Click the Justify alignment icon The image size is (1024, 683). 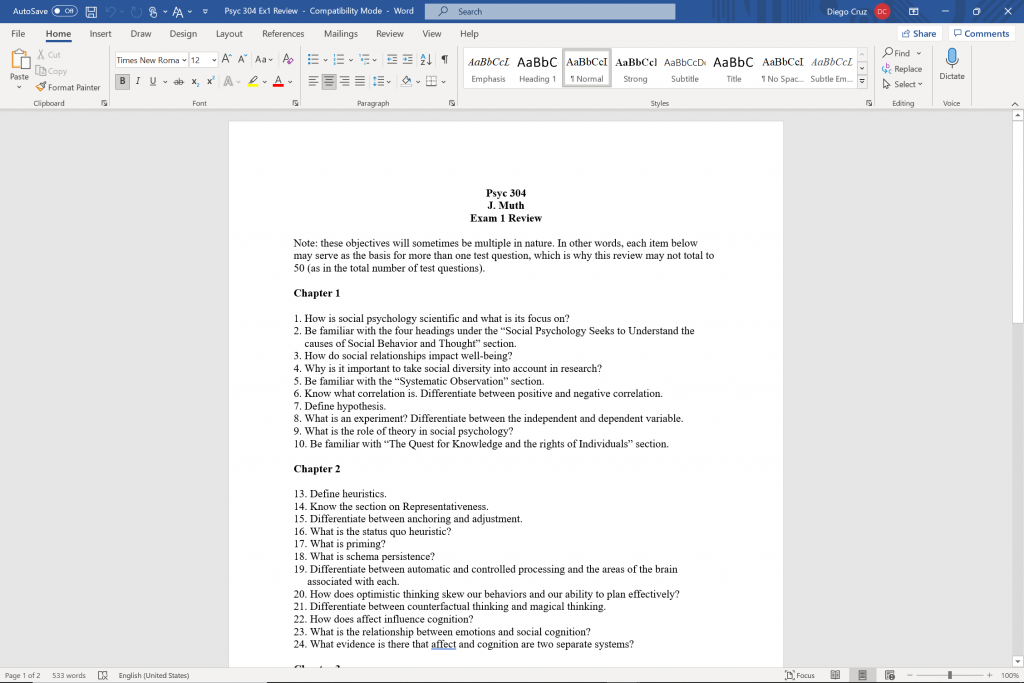click(360, 81)
